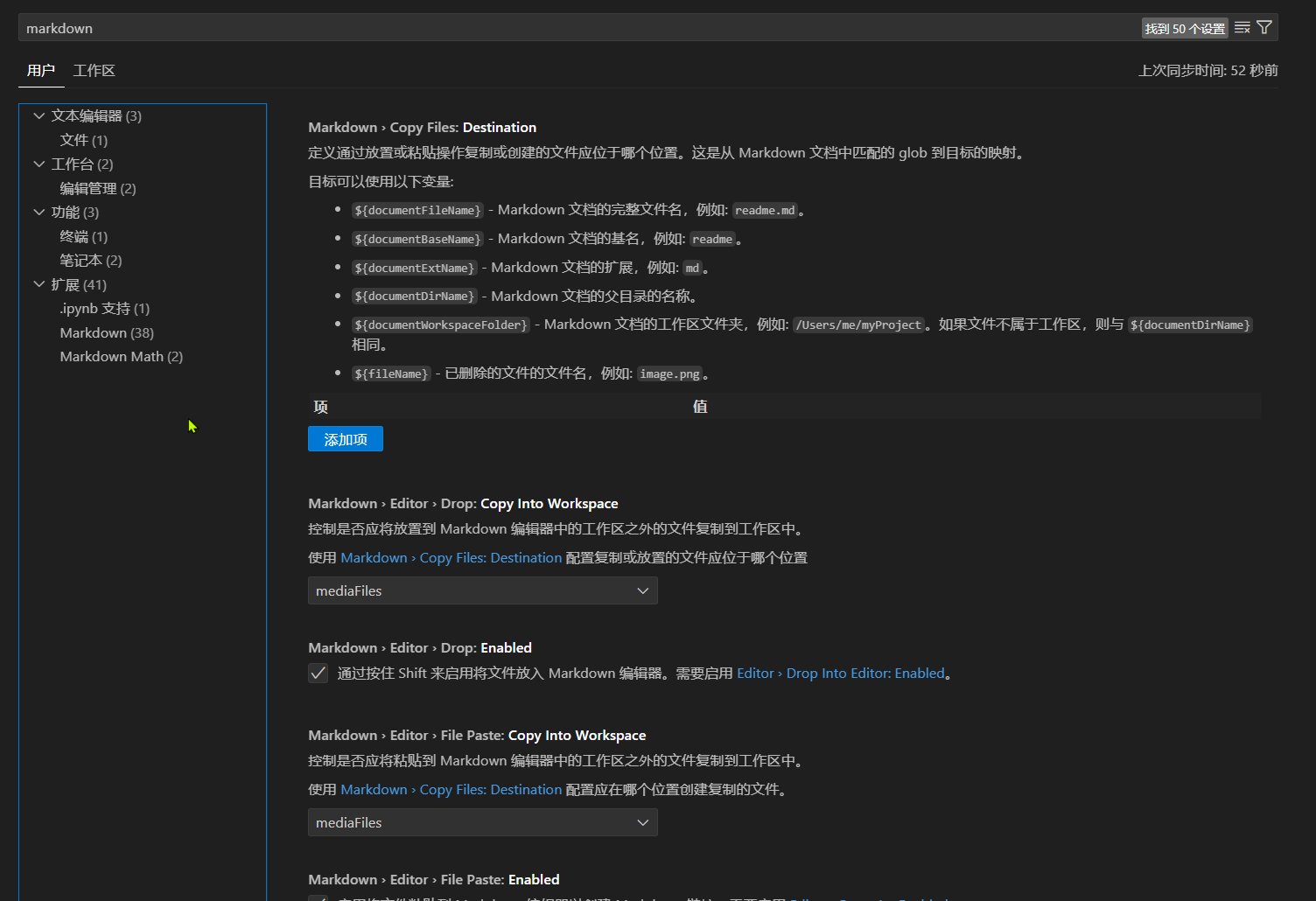This screenshot has width=1316, height=901.
Task: Select 编辑管理 (2) in settings tree
Action: 98,188
